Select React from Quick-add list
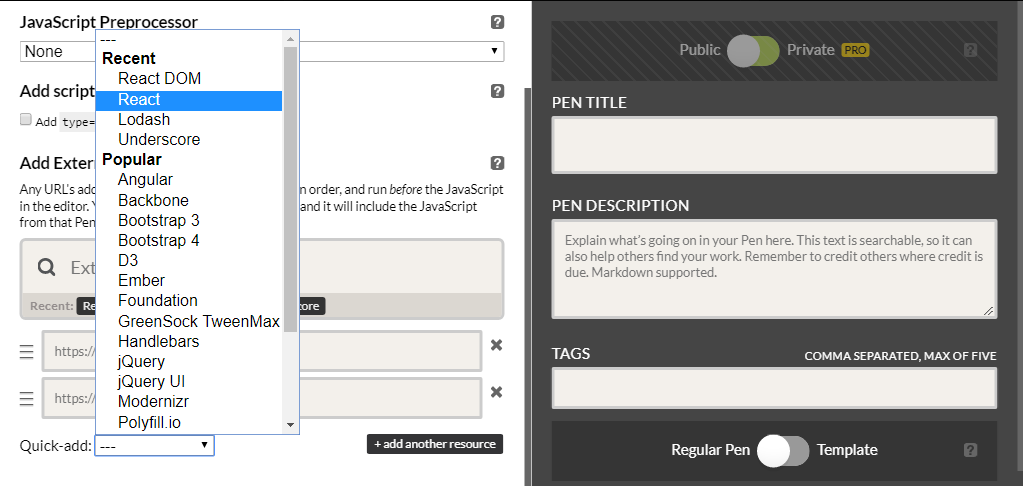 pos(139,99)
